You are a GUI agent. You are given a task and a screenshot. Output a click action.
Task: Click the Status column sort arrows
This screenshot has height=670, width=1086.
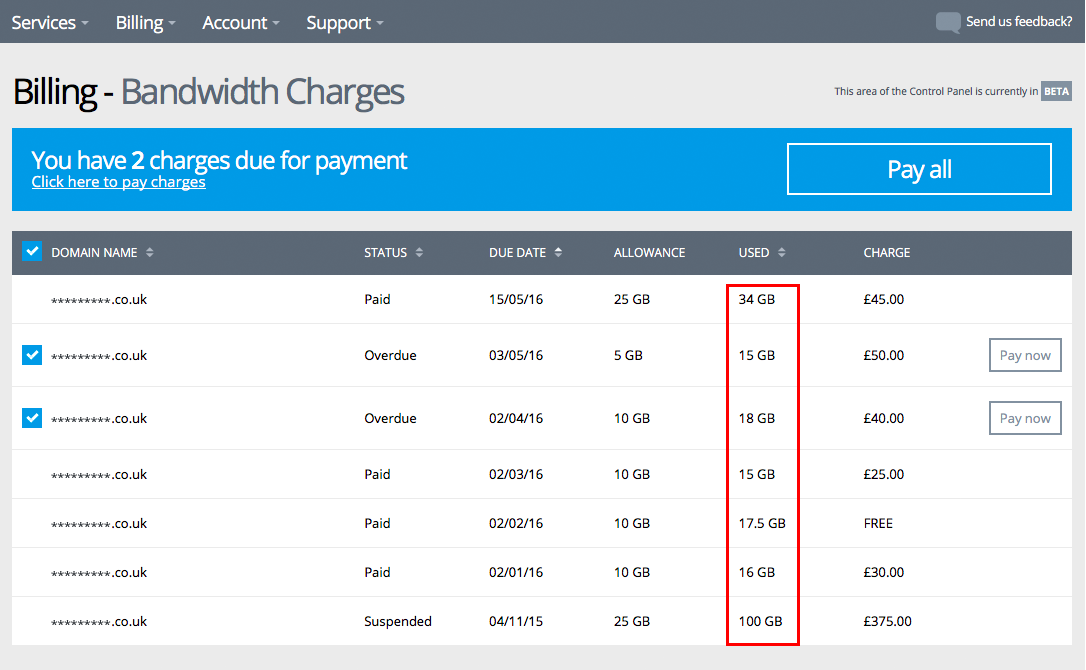(x=419, y=253)
